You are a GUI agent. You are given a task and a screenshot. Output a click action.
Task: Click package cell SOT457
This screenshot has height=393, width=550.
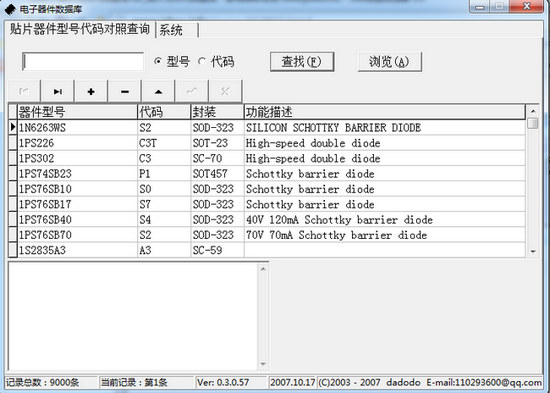click(x=217, y=174)
